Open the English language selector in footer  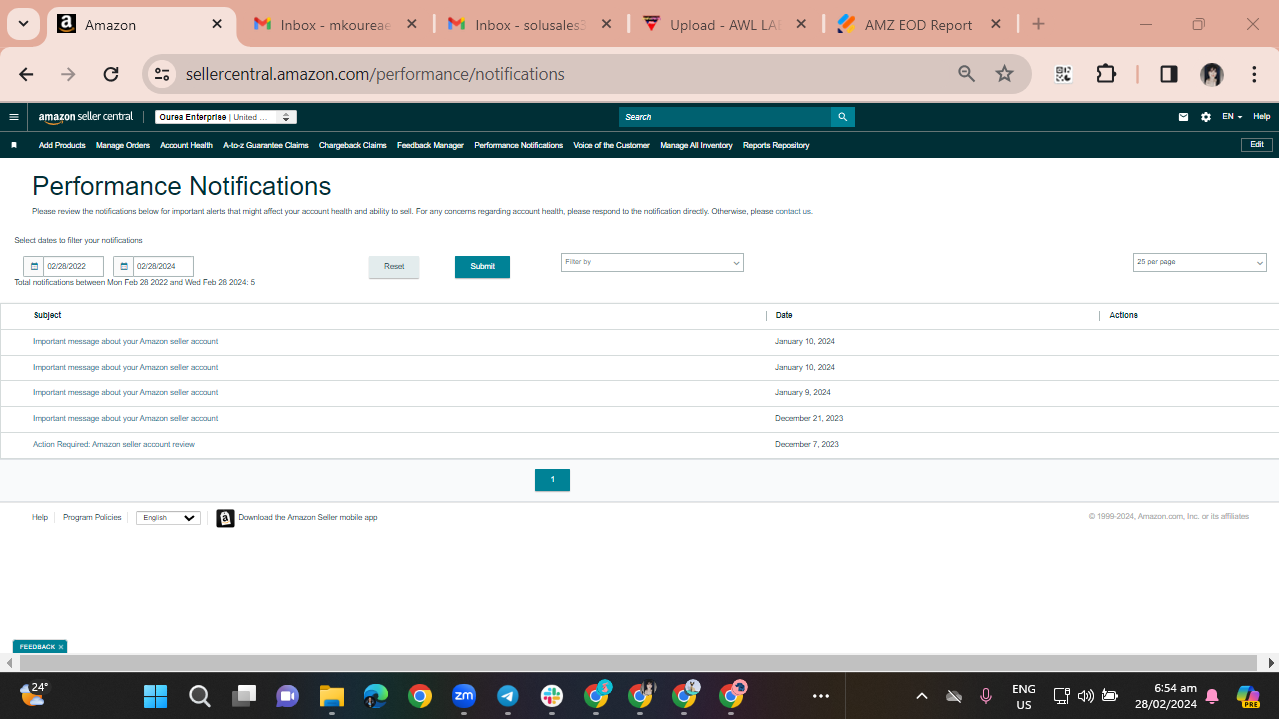[168, 518]
